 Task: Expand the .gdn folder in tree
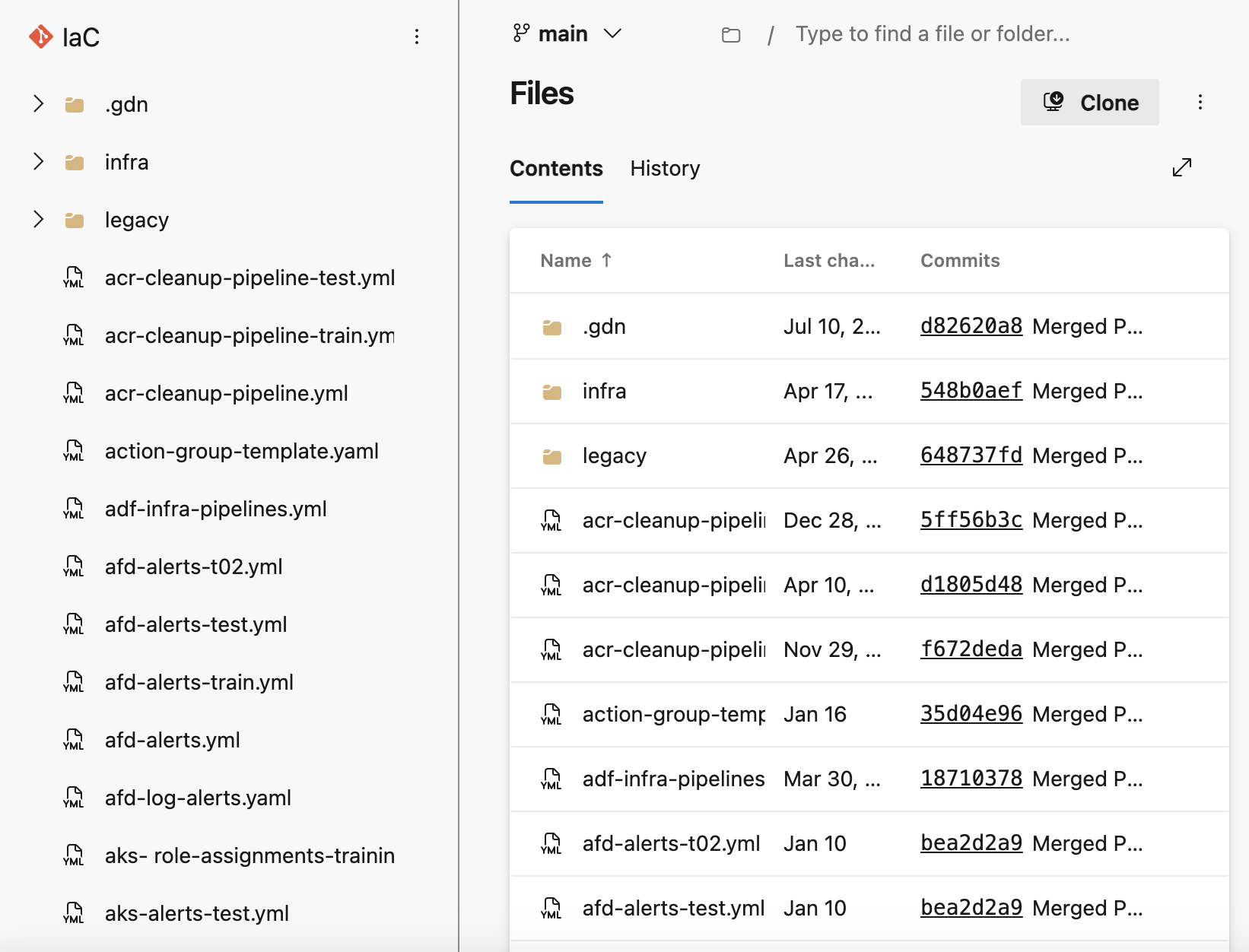(x=38, y=104)
